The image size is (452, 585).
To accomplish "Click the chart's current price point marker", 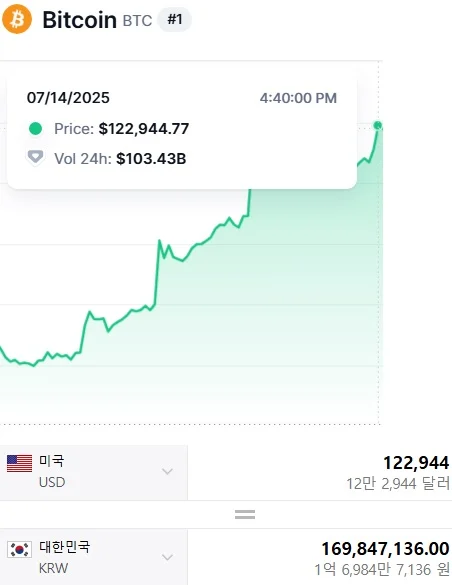I will pyautogui.click(x=377, y=125).
